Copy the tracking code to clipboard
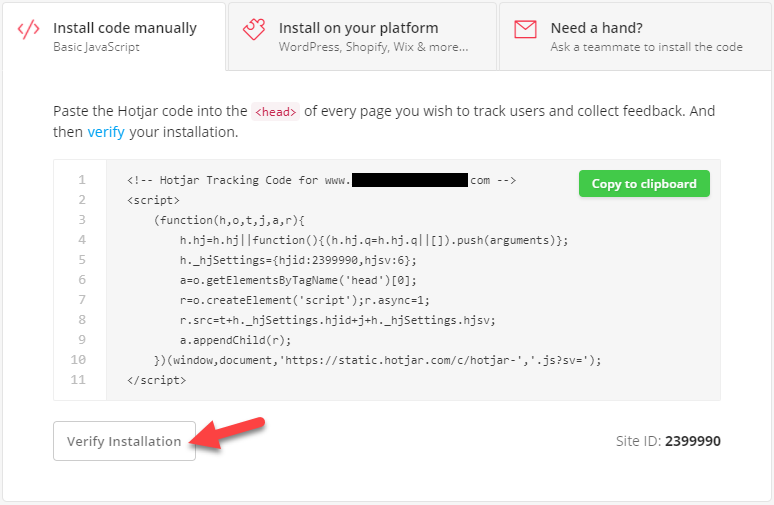774x505 pixels. [644, 184]
